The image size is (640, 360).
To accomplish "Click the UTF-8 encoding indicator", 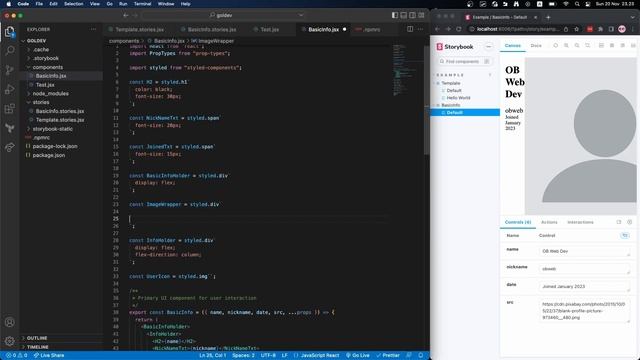I will pos(268,355).
